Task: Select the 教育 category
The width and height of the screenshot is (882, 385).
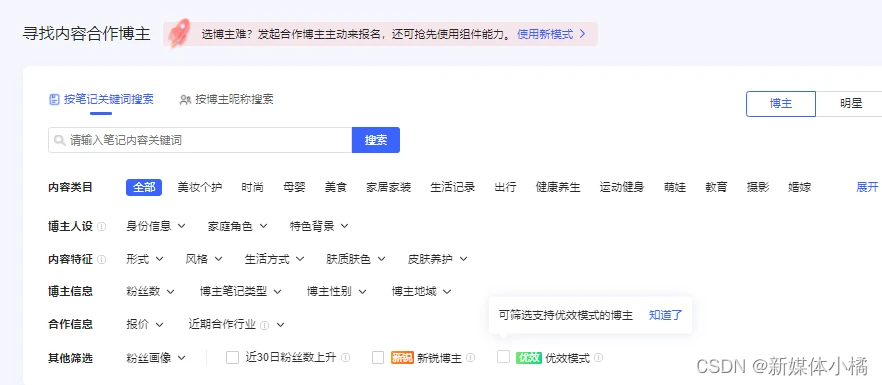Action: click(716, 187)
